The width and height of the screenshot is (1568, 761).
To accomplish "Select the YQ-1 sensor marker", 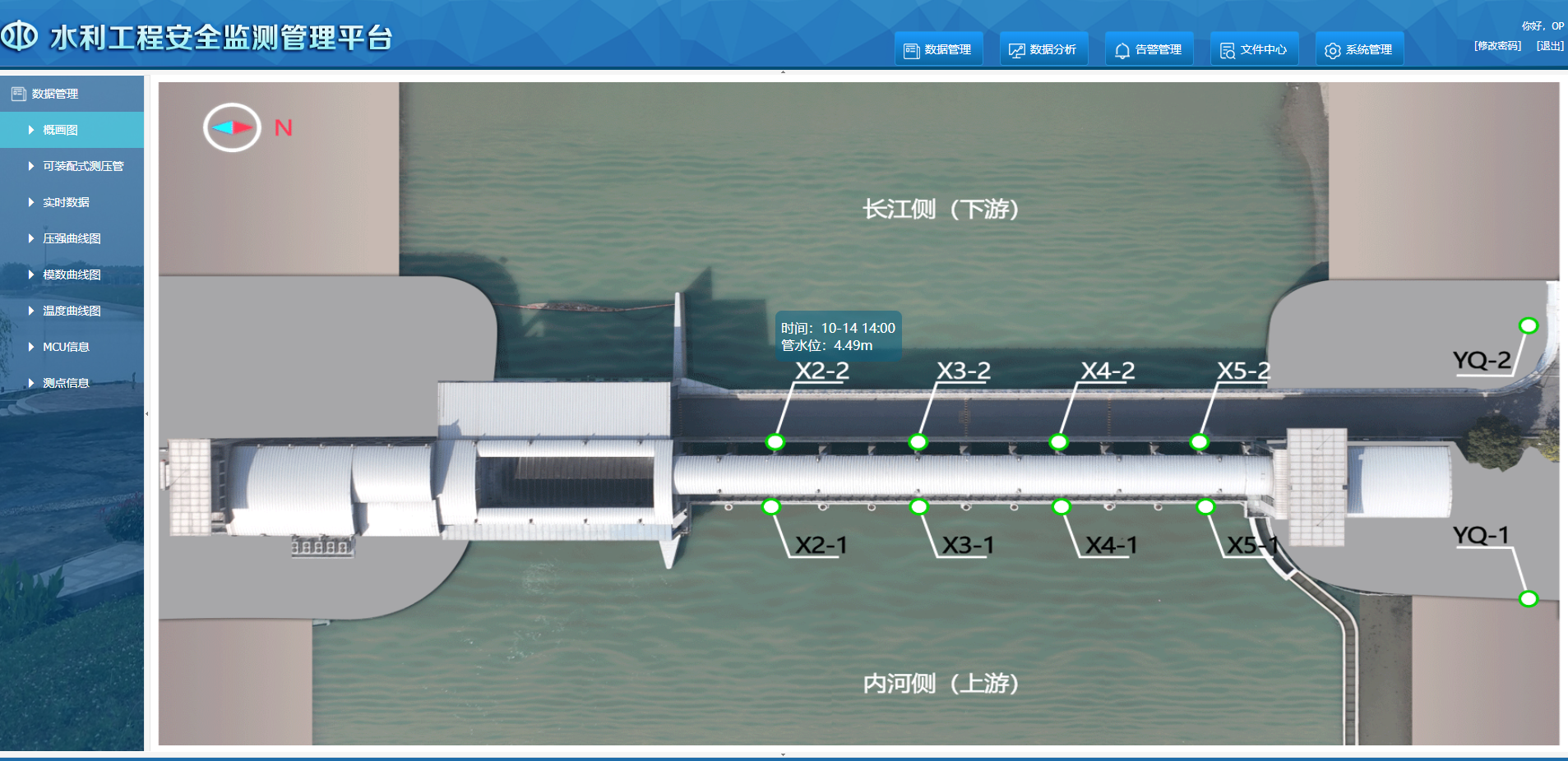I will (x=1528, y=598).
